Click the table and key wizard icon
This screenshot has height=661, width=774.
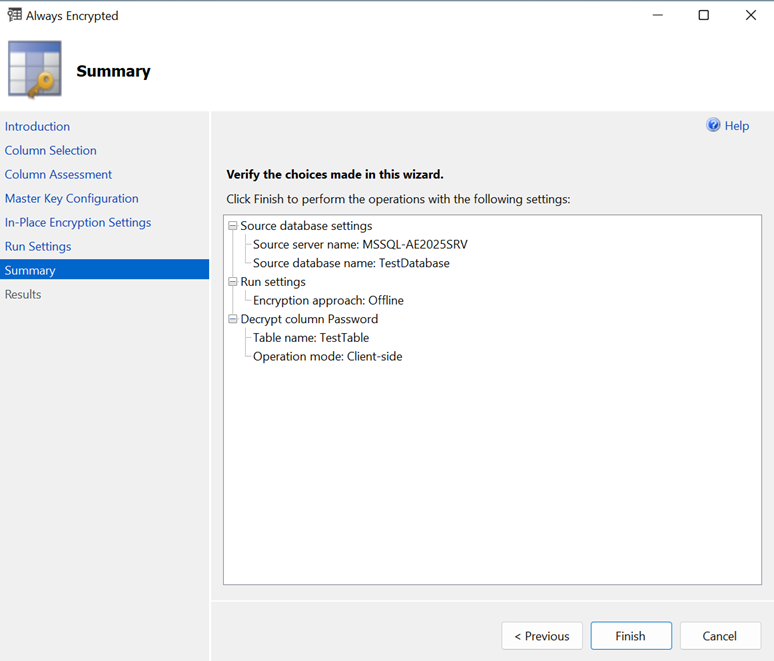pos(35,70)
